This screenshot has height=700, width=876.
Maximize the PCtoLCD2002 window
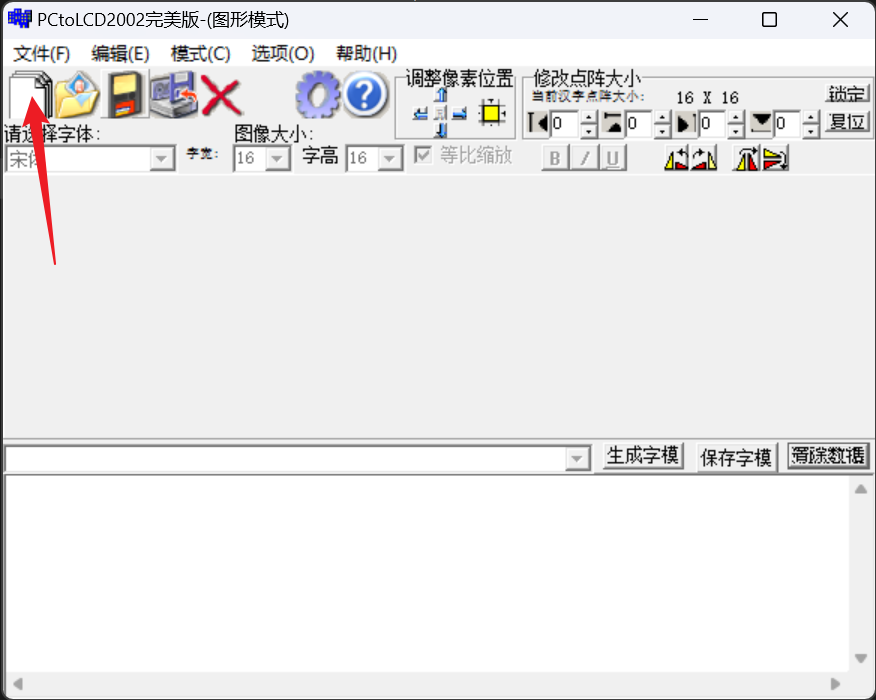click(x=769, y=20)
